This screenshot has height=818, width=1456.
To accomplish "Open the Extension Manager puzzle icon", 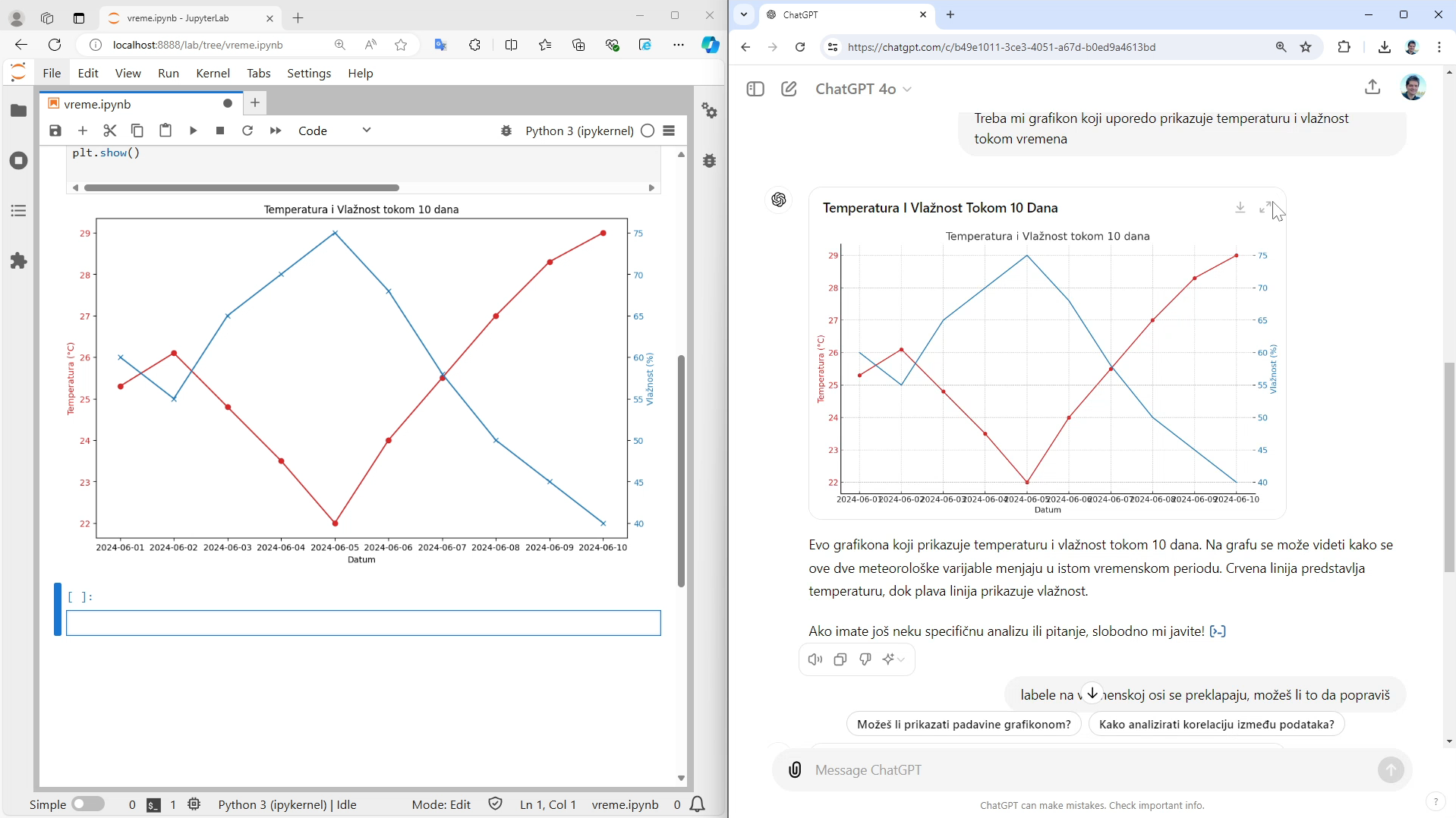I will pos(19,261).
